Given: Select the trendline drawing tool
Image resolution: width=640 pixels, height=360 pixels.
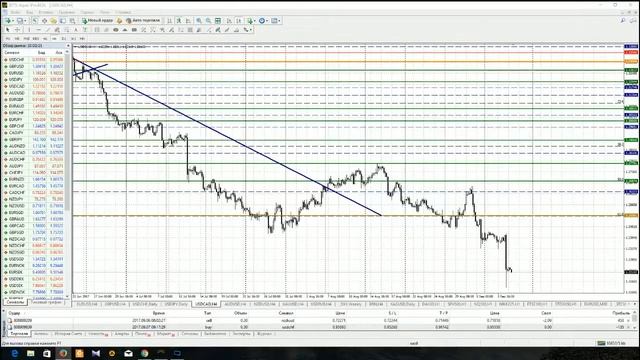Looking at the screenshot, I should pyautogui.click(x=48, y=29).
